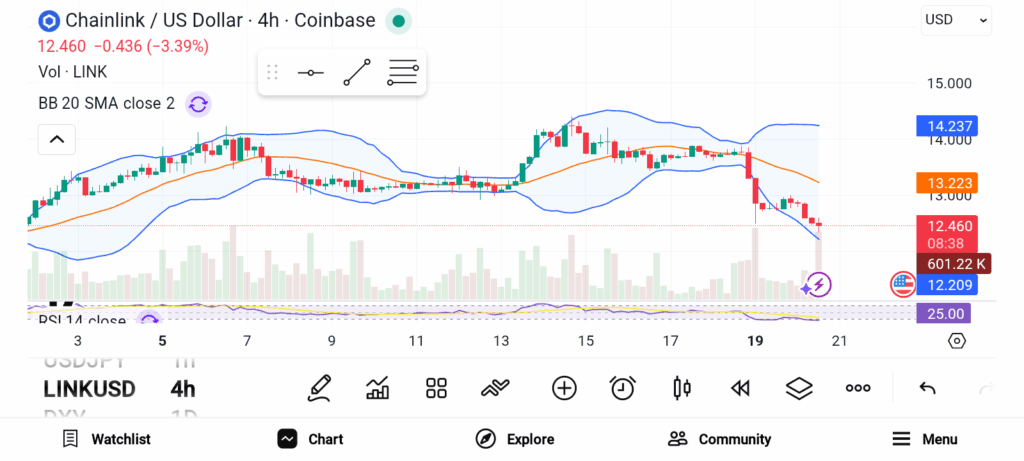Undo the last action
The image size is (1024, 461).
click(927, 388)
